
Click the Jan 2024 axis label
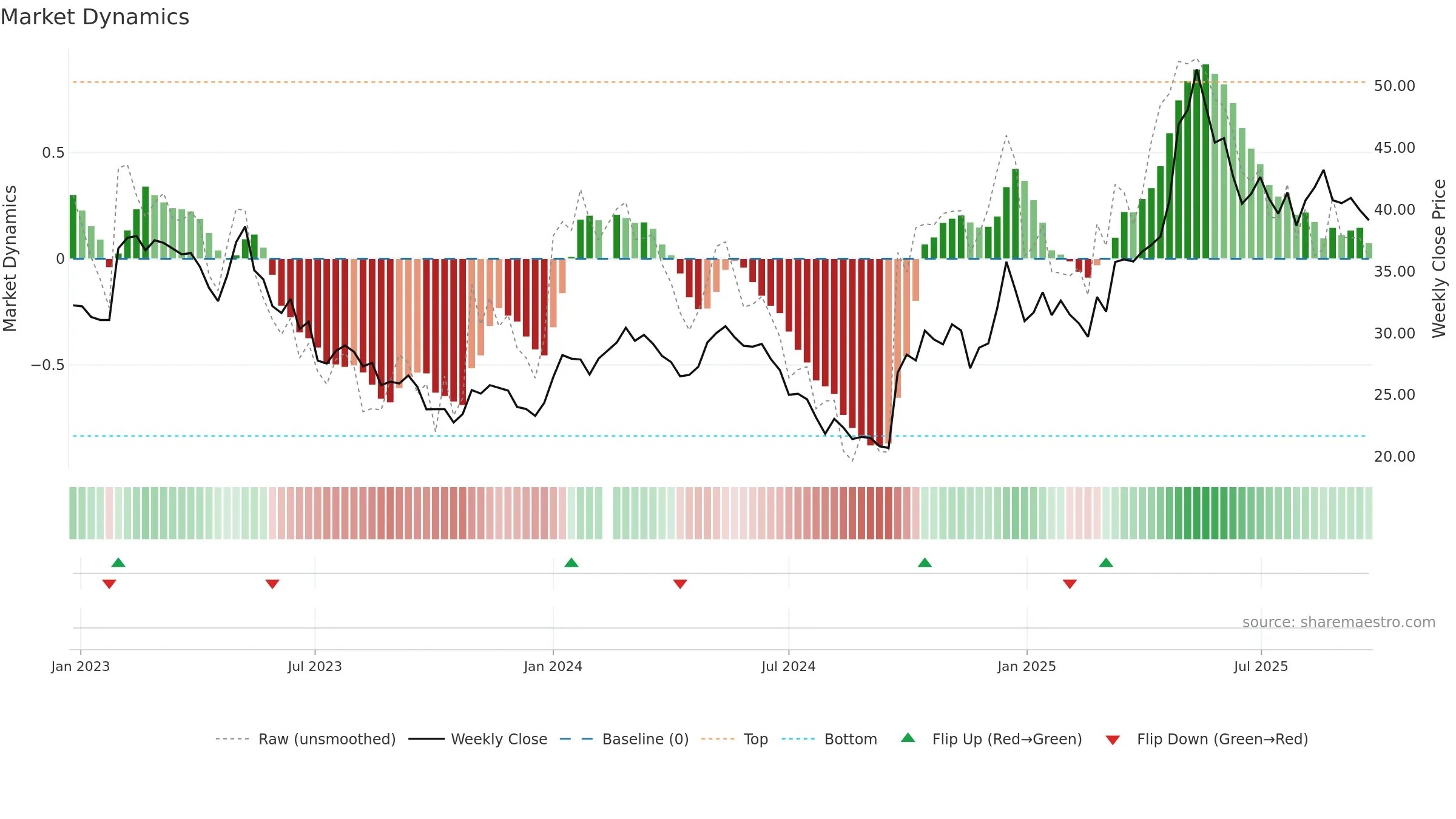point(553,666)
